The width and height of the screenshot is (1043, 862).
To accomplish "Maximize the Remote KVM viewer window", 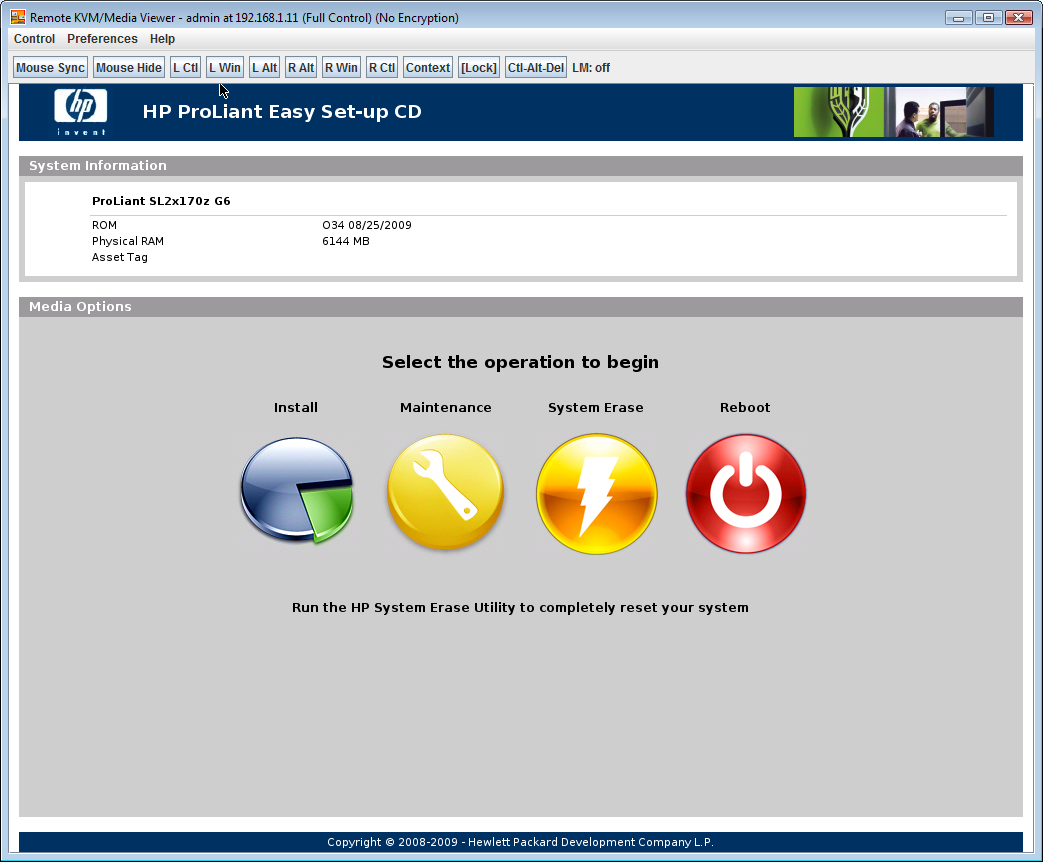I will (988, 17).
